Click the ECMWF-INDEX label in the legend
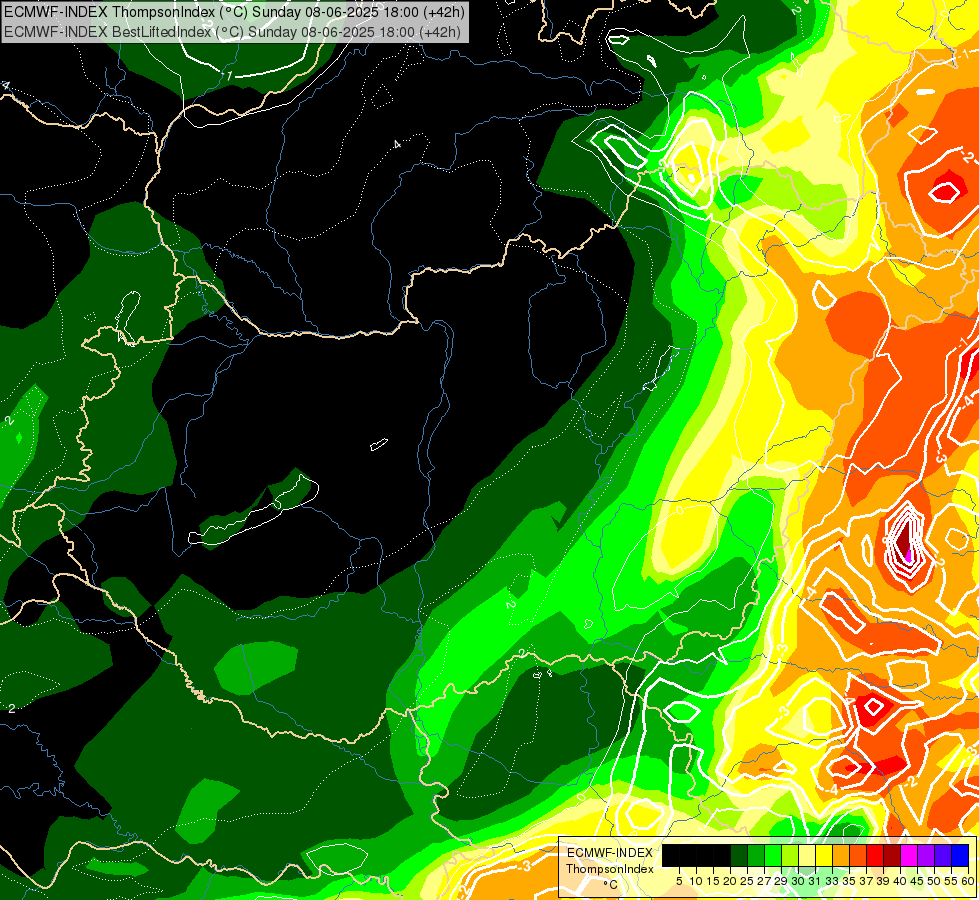This screenshot has width=979, height=900. 610,853
